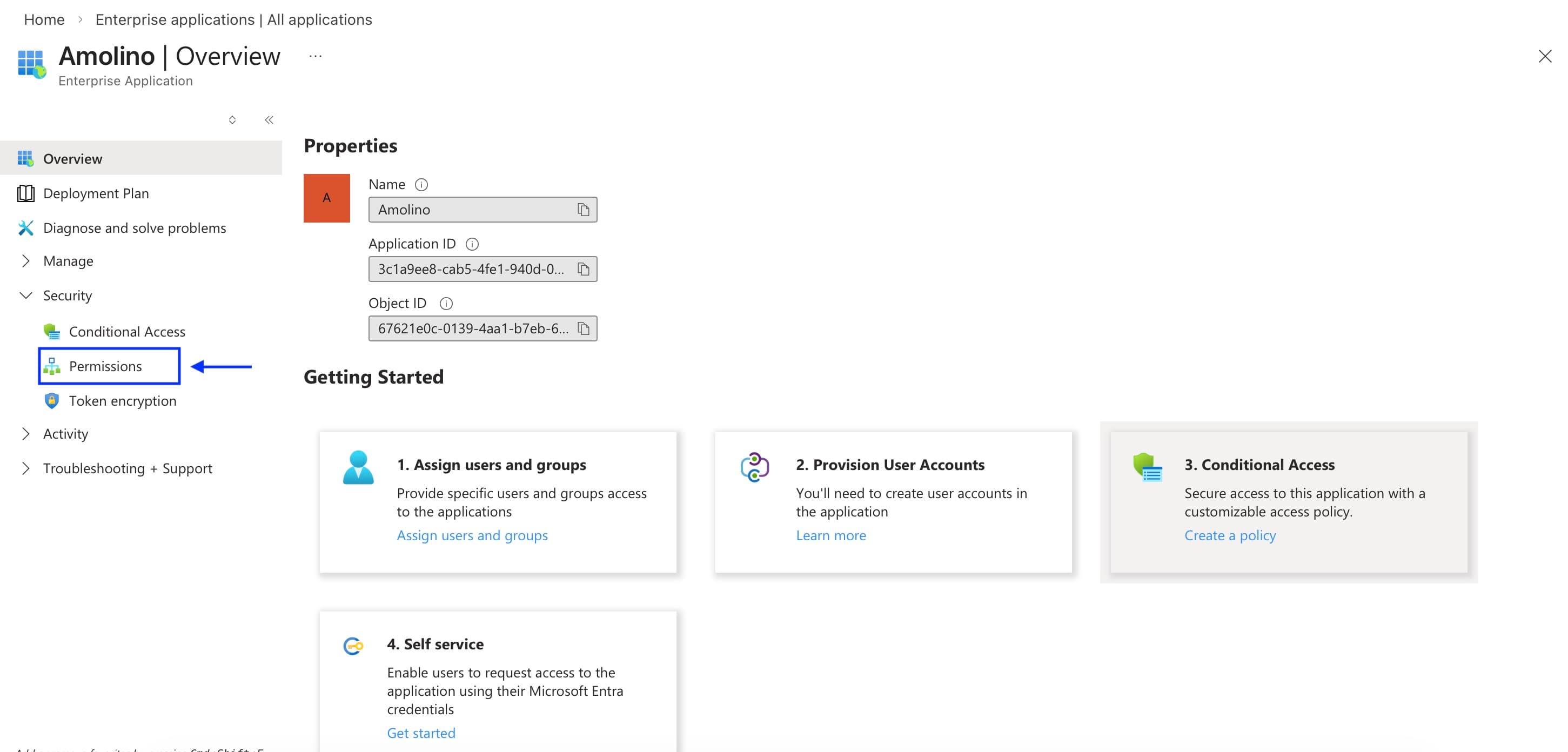The width and height of the screenshot is (1568, 752).
Task: Copy the application name Amolino
Action: coord(584,209)
